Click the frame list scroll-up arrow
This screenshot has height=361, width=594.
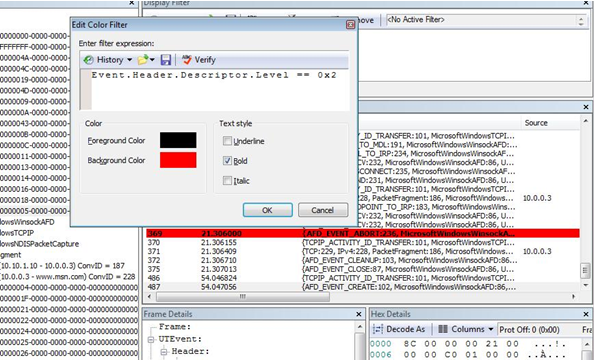click(x=586, y=121)
